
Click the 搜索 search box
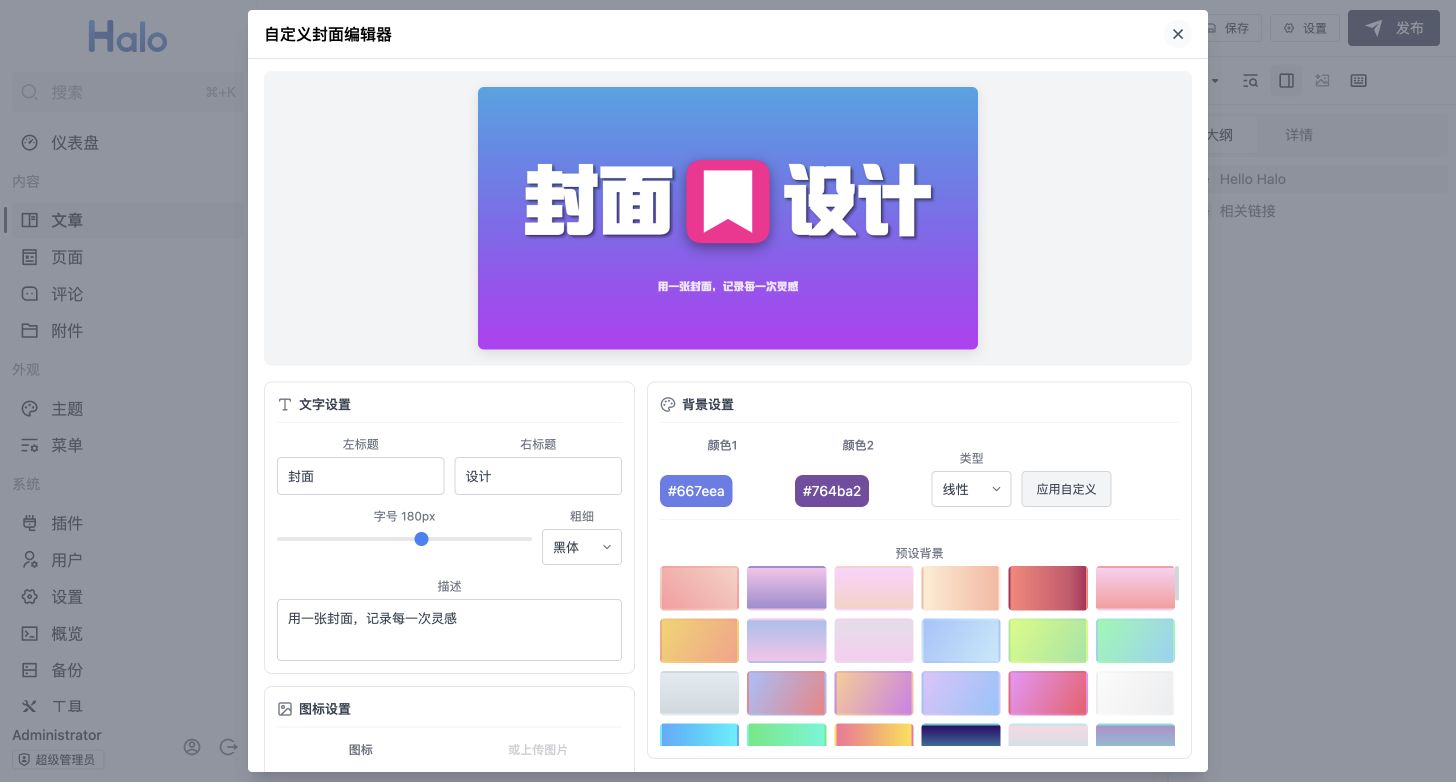point(128,92)
